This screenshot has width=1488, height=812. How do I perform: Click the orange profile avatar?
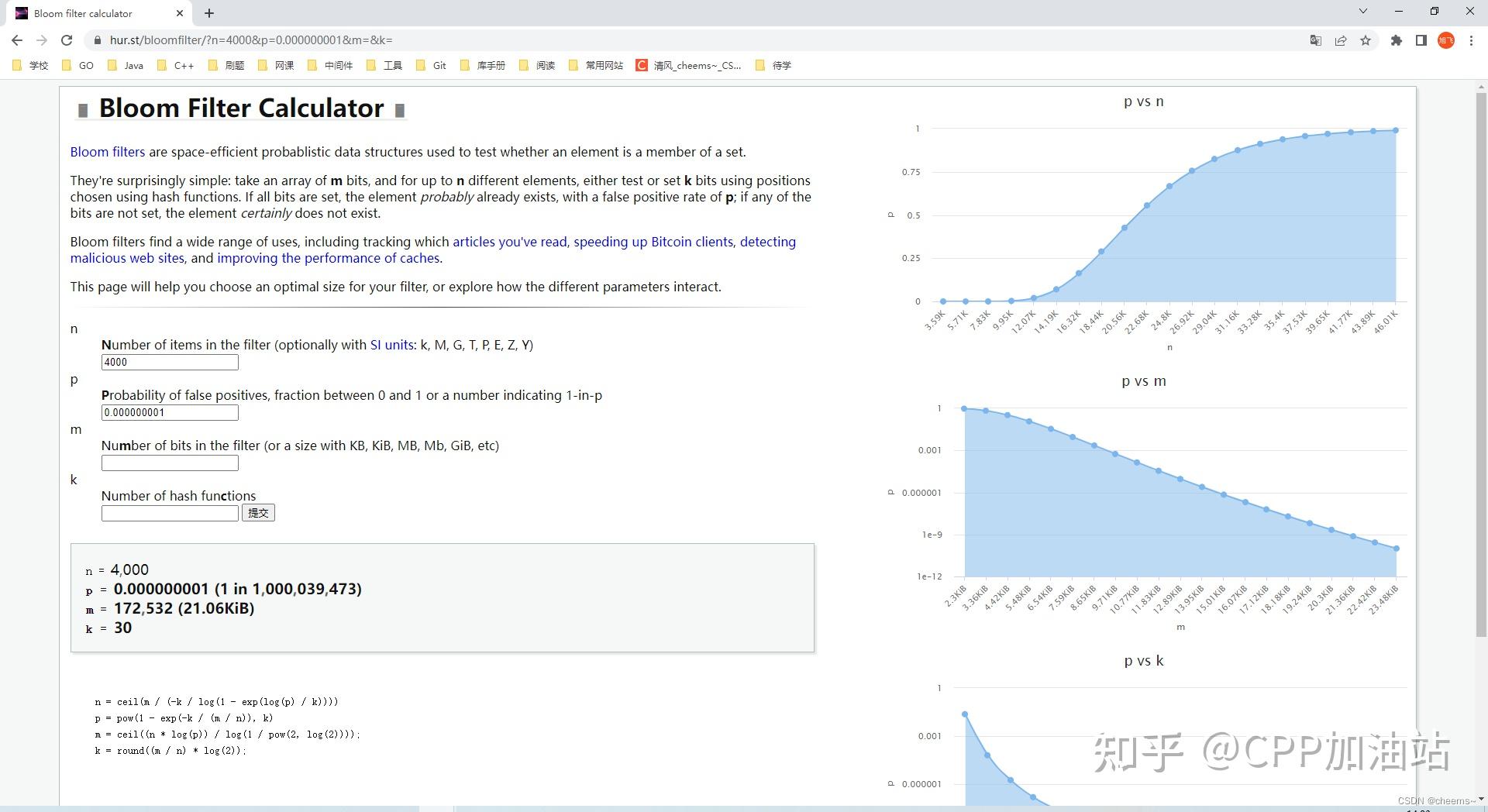tap(1445, 40)
